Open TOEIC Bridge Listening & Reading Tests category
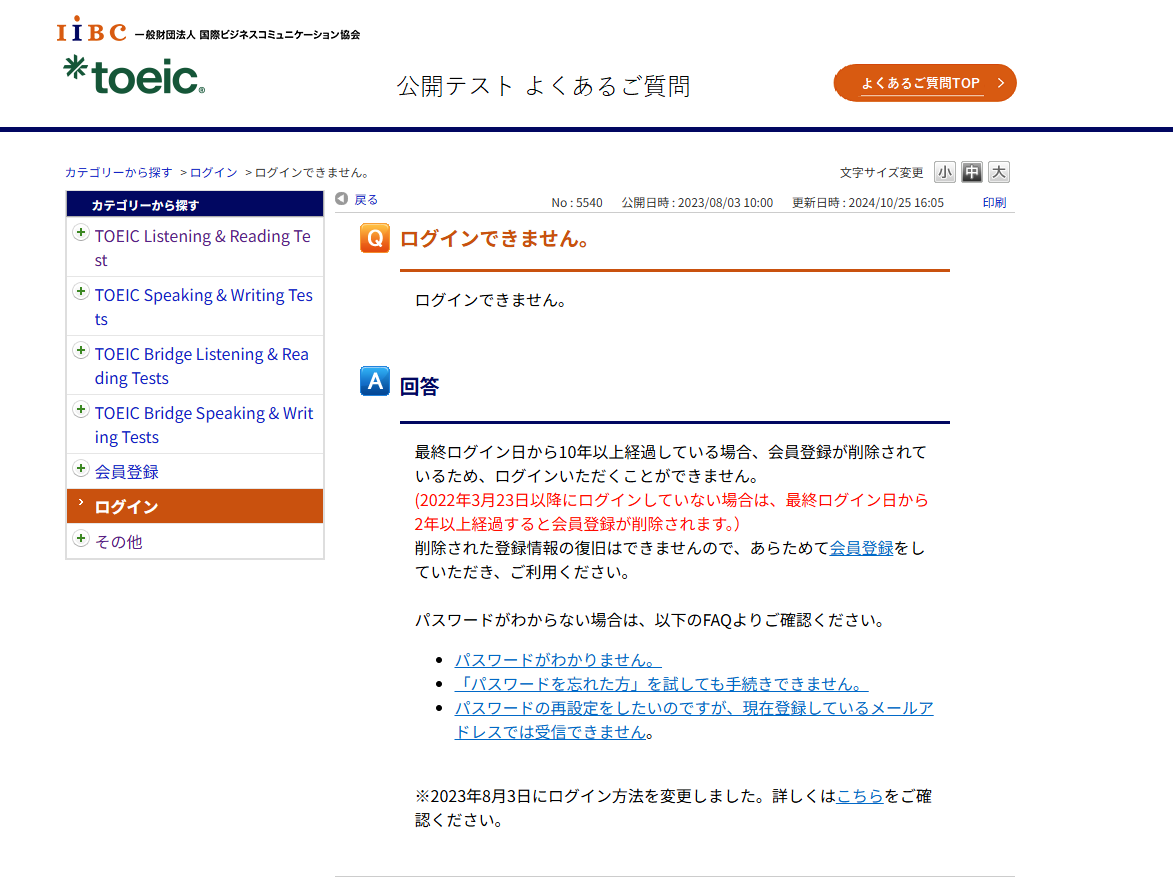1173x886 pixels. click(202, 366)
